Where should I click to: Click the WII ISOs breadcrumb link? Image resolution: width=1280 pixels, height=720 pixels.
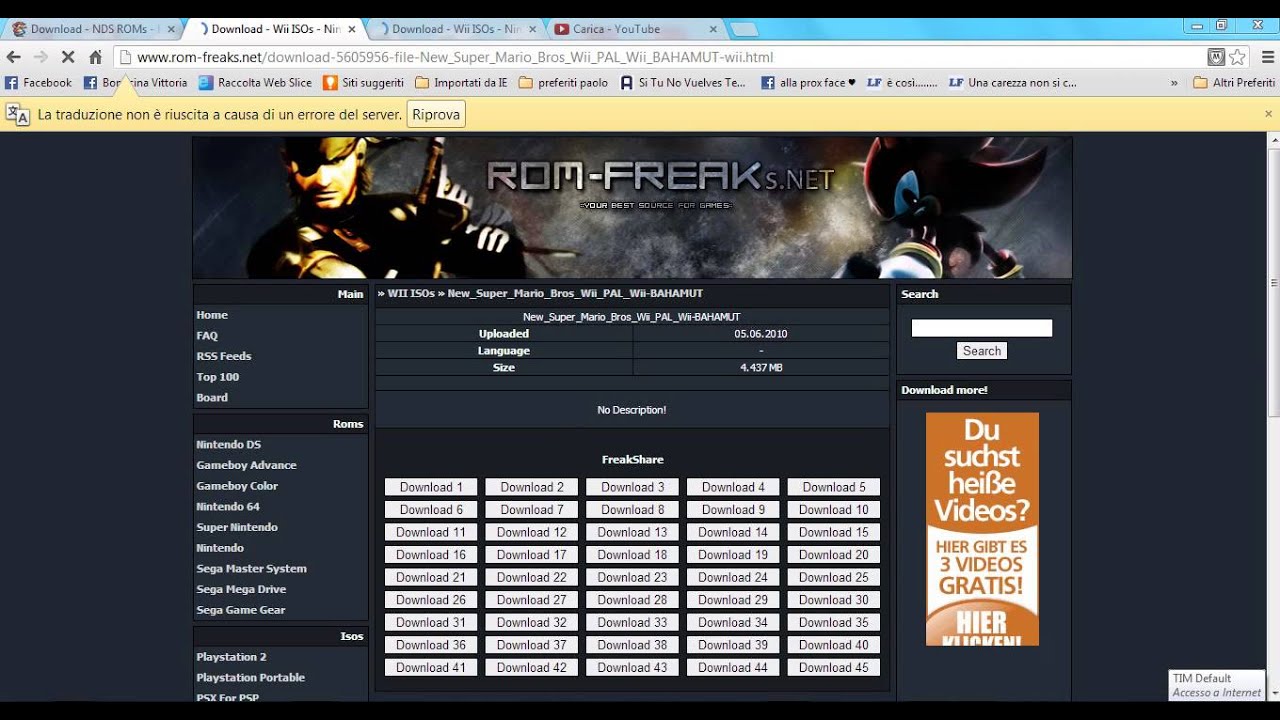click(411, 293)
